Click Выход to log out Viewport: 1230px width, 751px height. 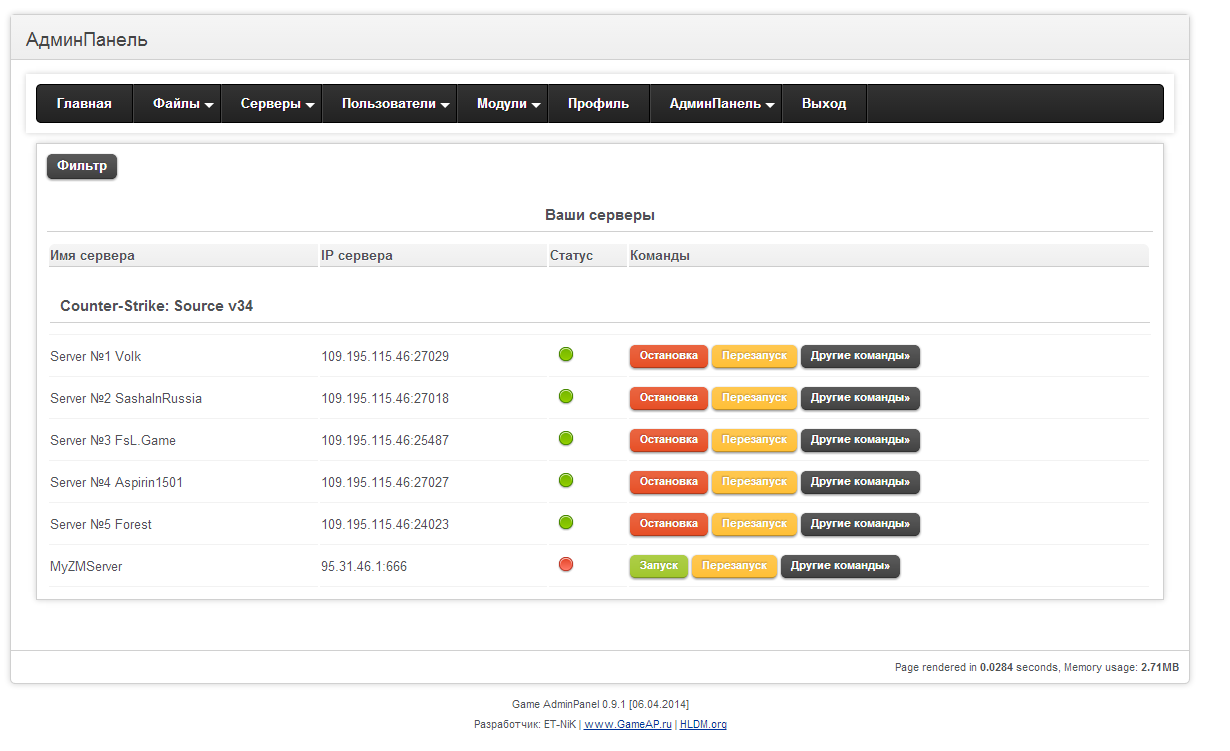(x=824, y=104)
